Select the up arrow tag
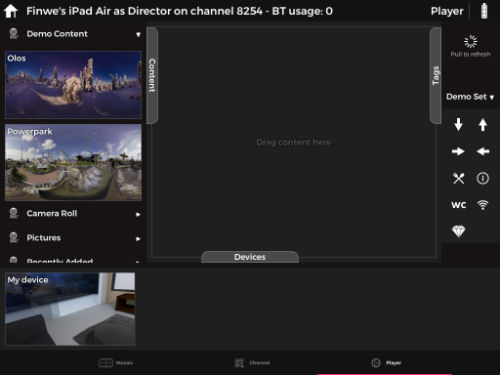The height and width of the screenshot is (375, 500). (x=483, y=125)
